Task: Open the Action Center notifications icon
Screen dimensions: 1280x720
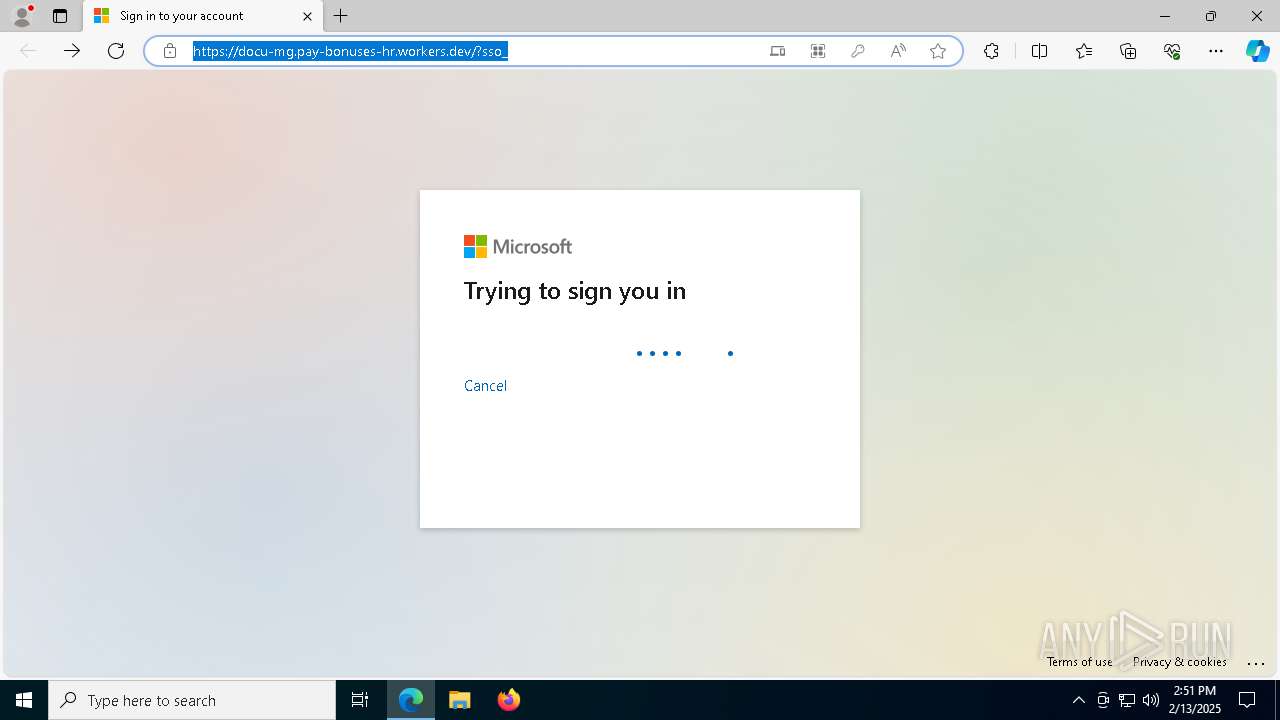Action: tap(1247, 700)
